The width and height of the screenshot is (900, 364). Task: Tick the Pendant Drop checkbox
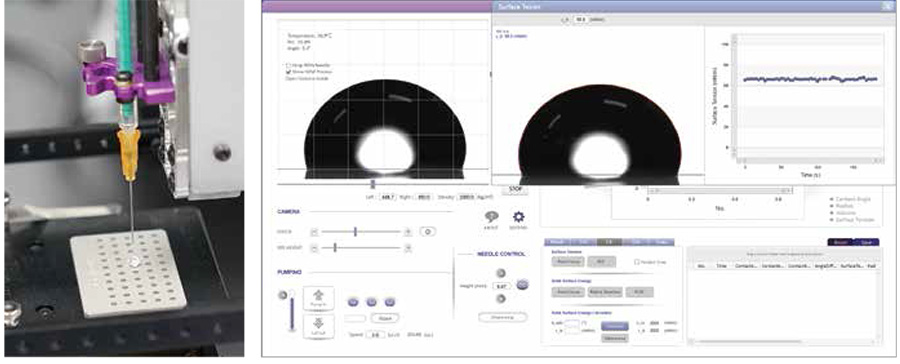click(x=637, y=262)
